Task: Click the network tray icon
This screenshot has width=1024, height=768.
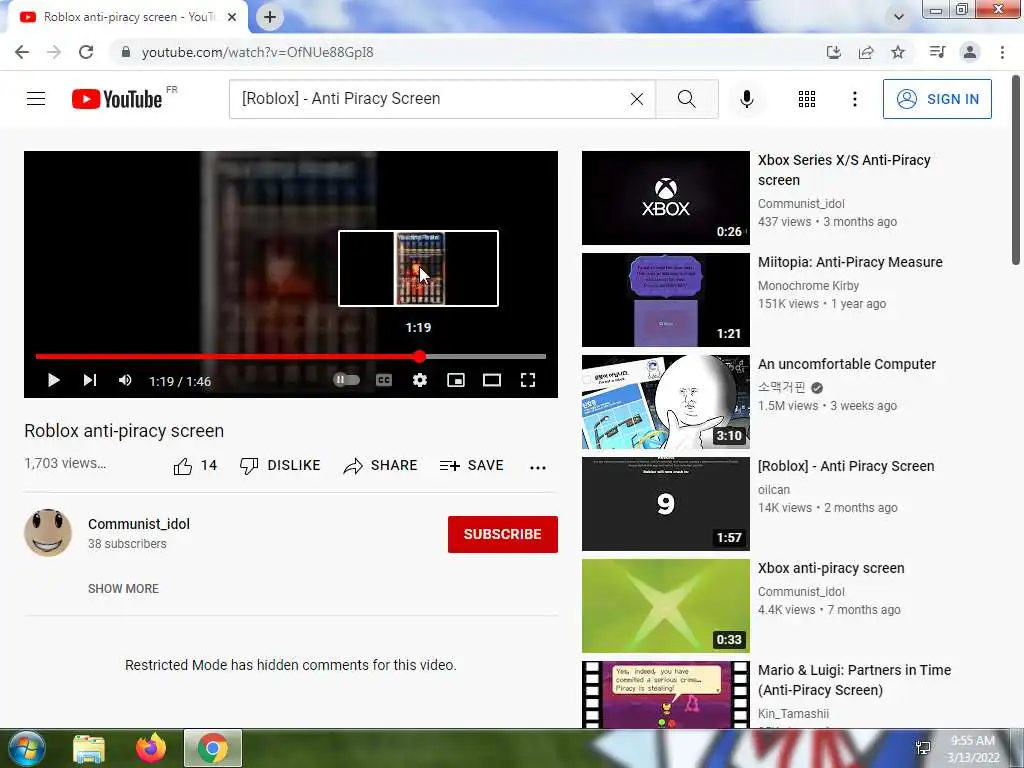Action: pos(923,748)
